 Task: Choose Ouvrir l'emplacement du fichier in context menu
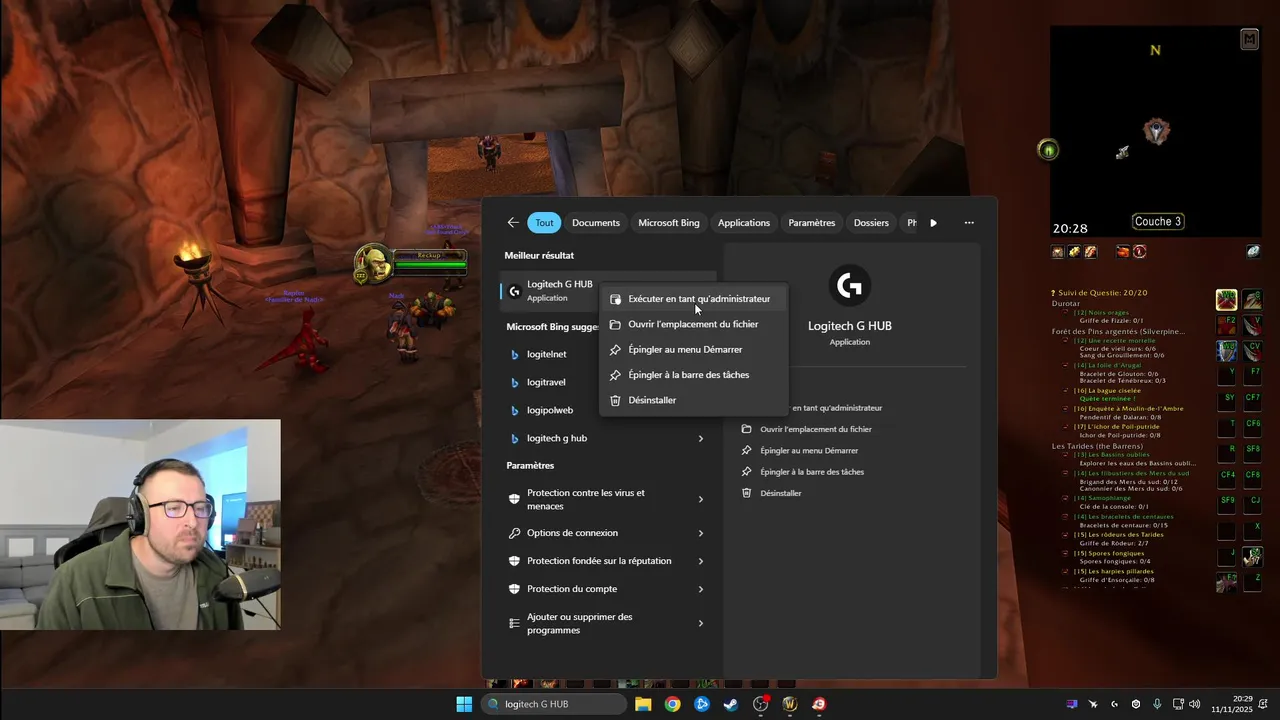coord(693,324)
